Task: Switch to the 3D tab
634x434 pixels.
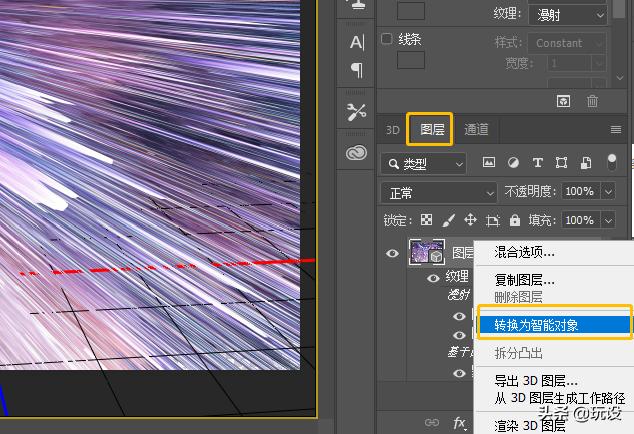Action: pyautogui.click(x=392, y=130)
